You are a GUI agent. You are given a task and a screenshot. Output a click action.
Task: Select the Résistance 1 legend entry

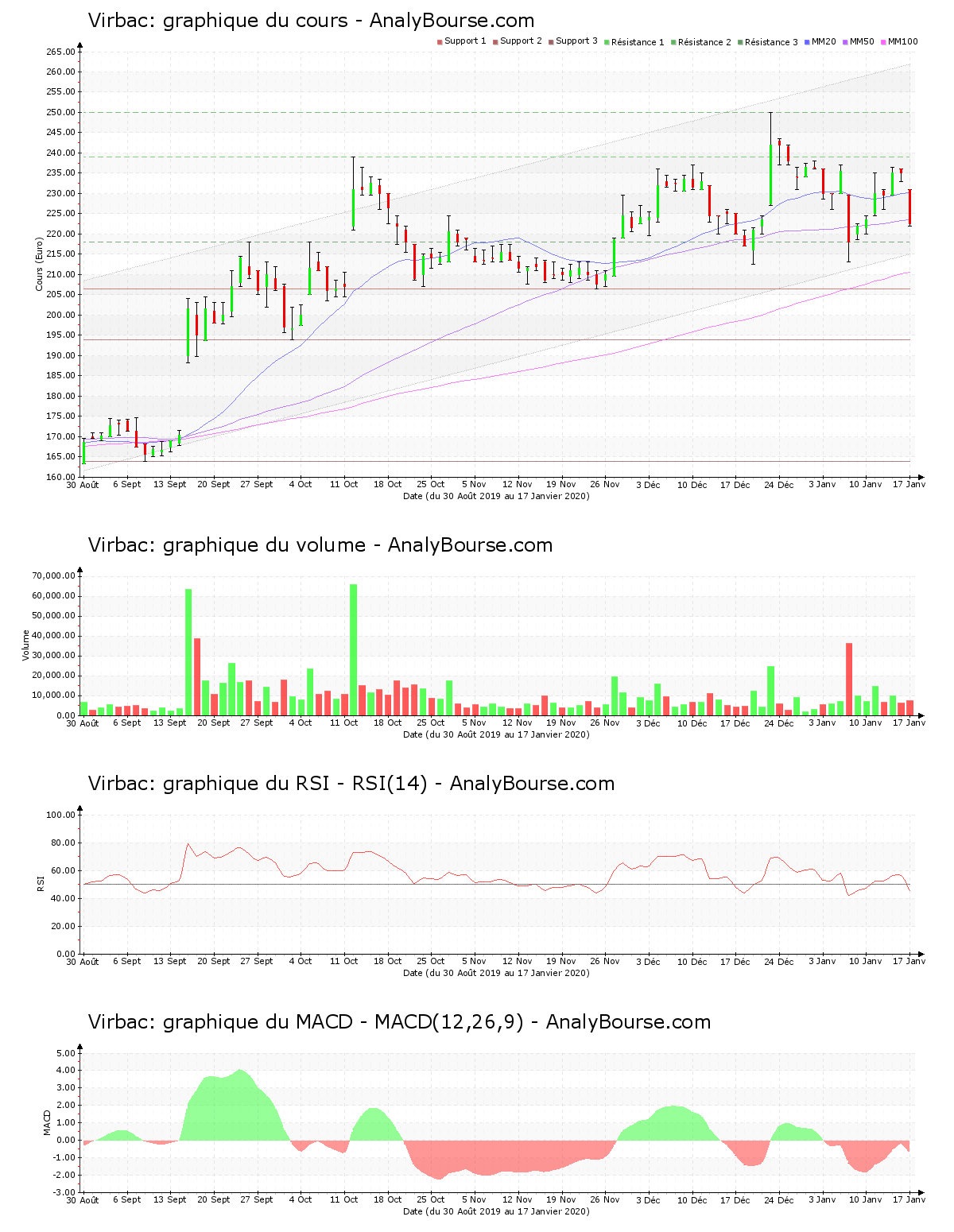634,41
